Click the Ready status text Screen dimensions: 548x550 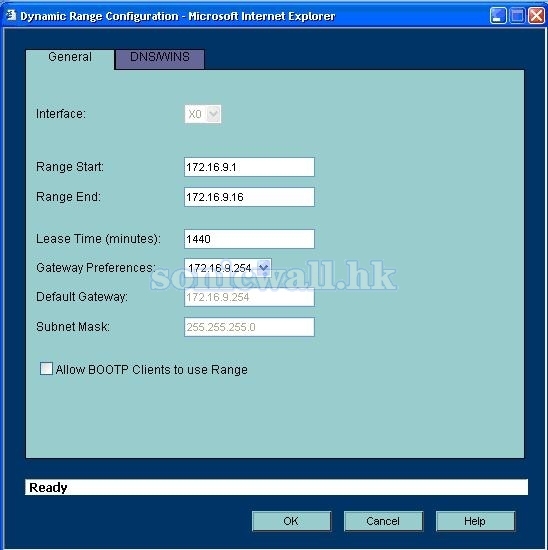(48, 488)
